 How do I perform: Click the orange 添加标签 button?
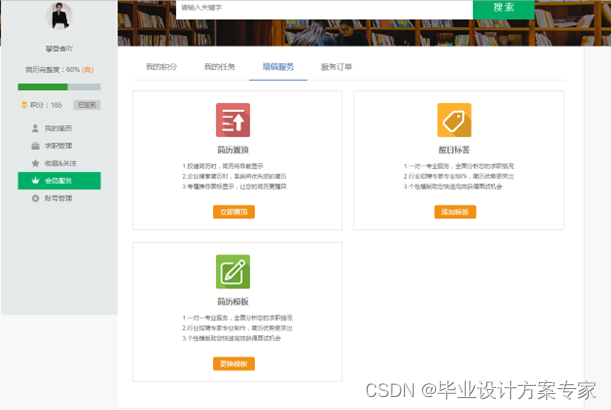[455, 212]
